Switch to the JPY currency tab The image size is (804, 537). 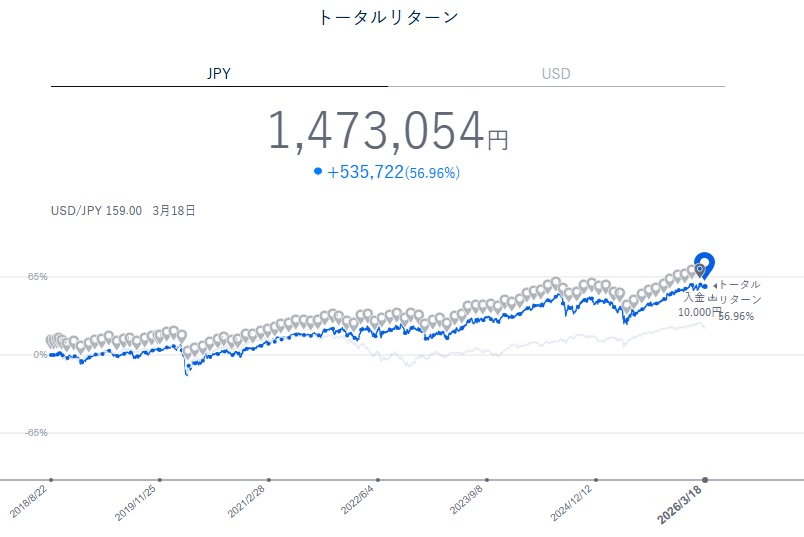click(219, 74)
